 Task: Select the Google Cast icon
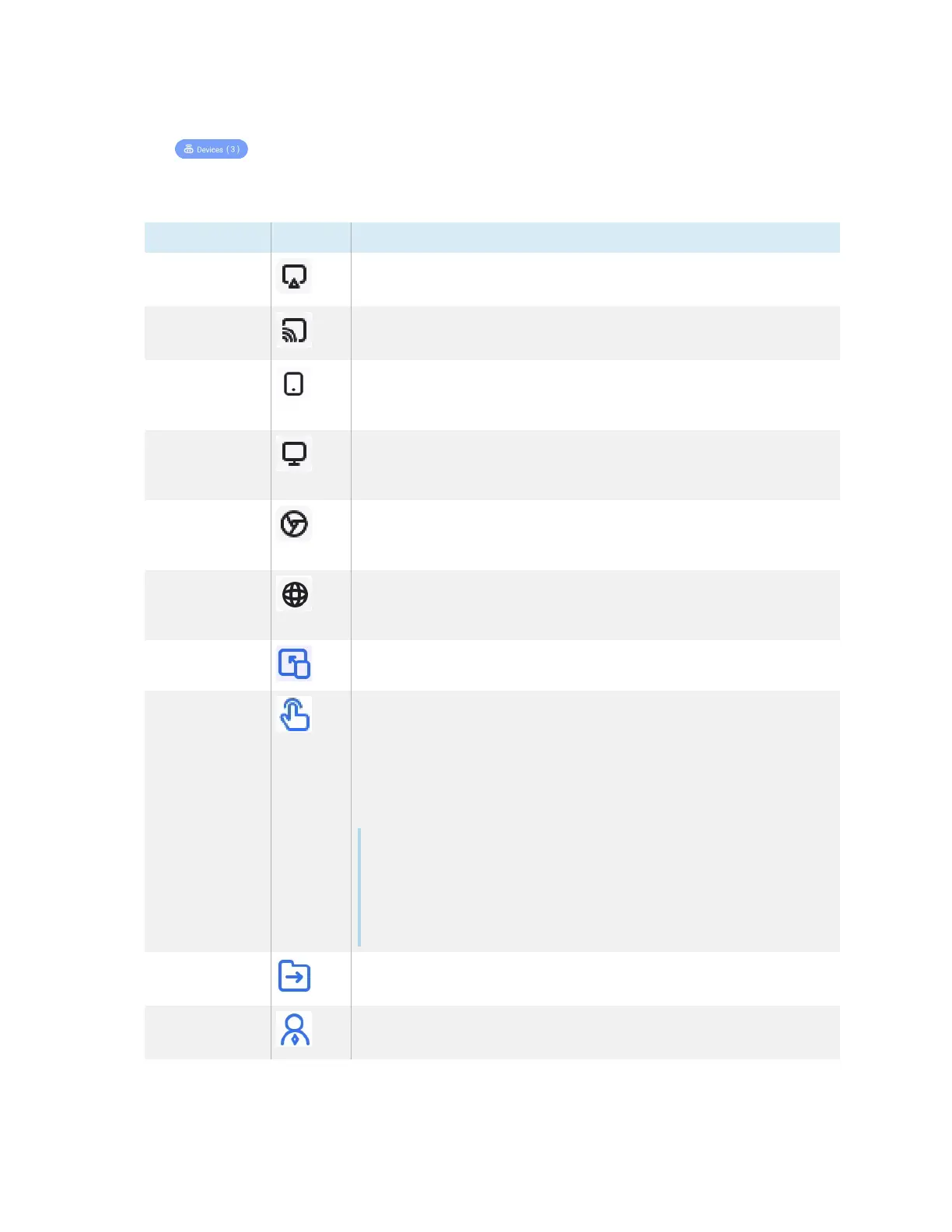[294, 331]
